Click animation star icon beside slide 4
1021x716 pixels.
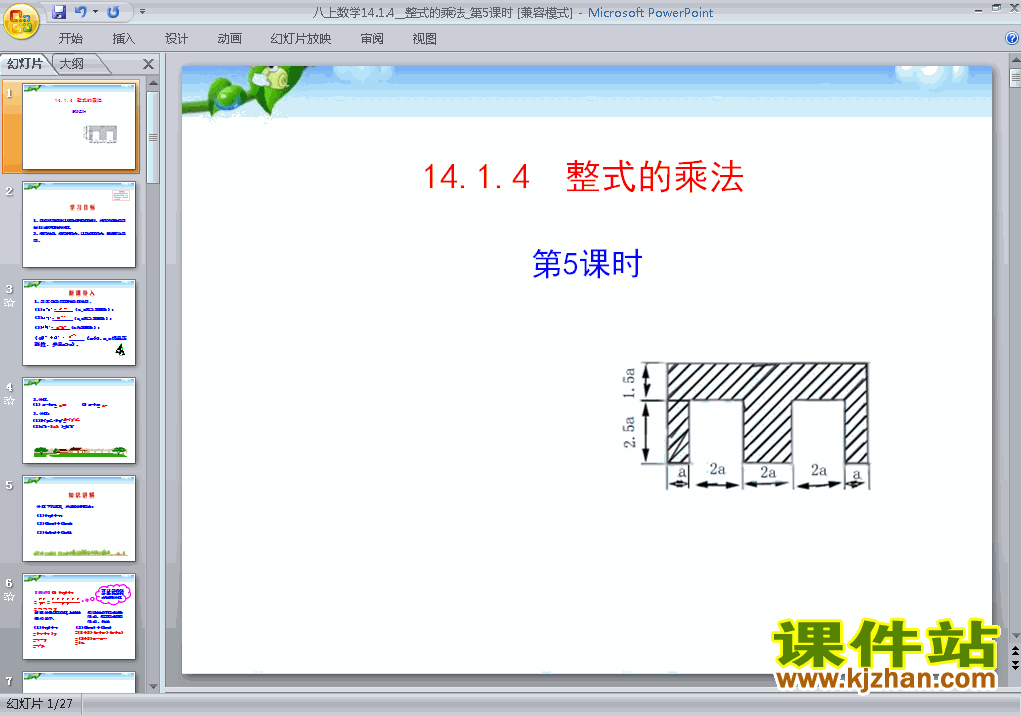9,400
